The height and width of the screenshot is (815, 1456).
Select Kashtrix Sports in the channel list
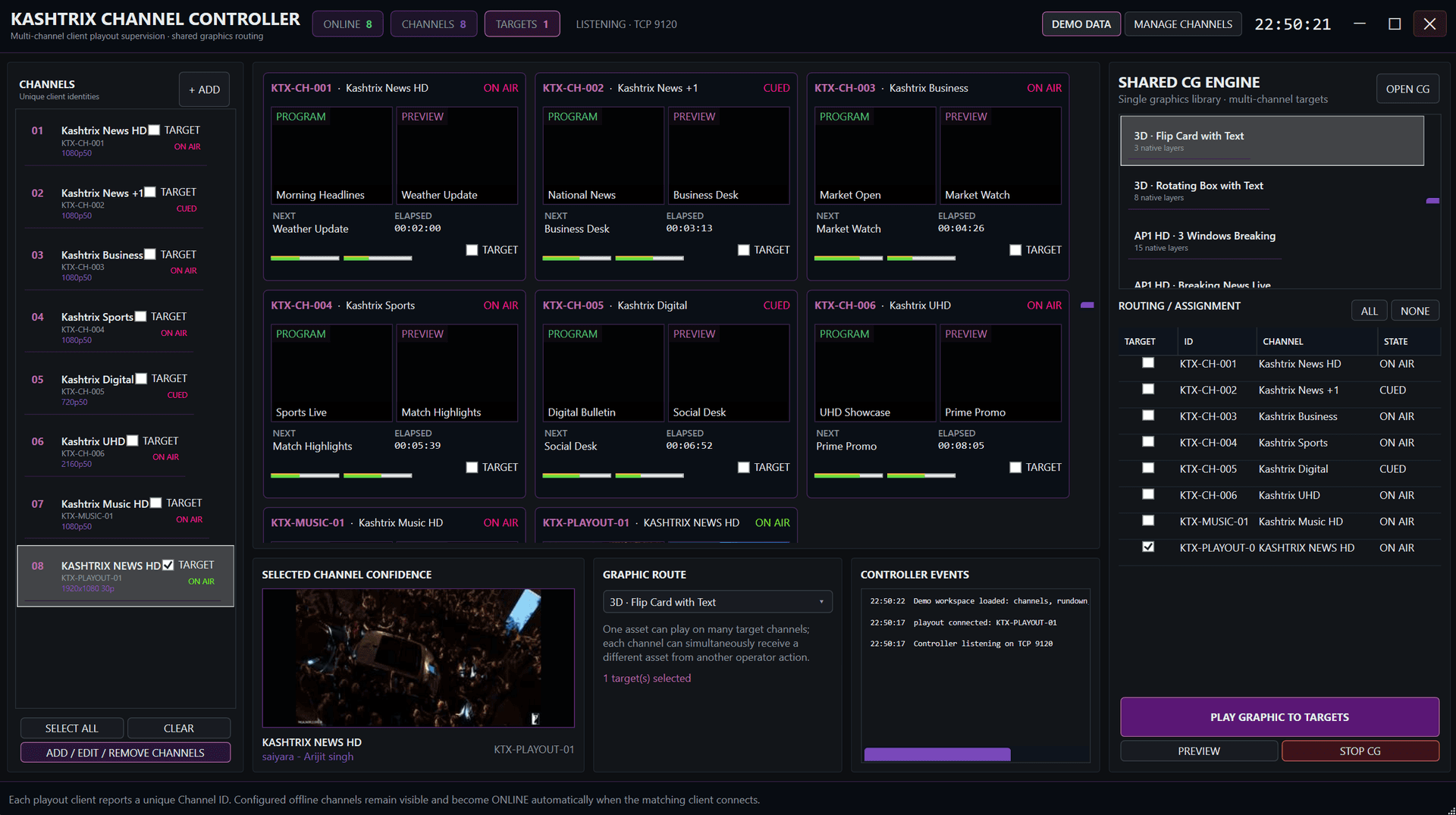click(x=125, y=328)
